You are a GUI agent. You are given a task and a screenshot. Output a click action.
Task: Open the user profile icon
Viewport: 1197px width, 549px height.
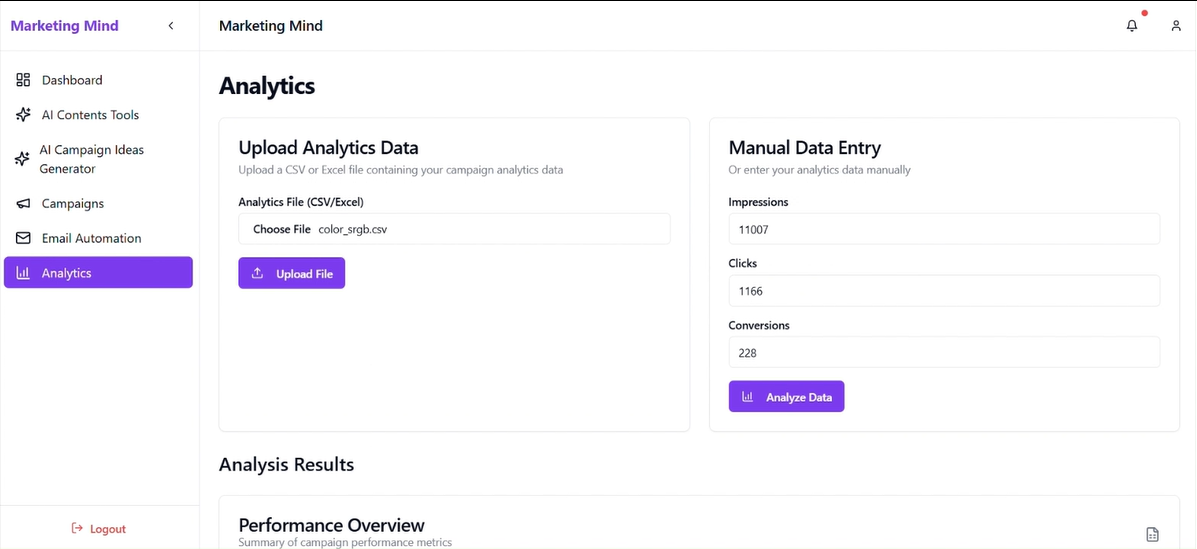tap(1176, 26)
